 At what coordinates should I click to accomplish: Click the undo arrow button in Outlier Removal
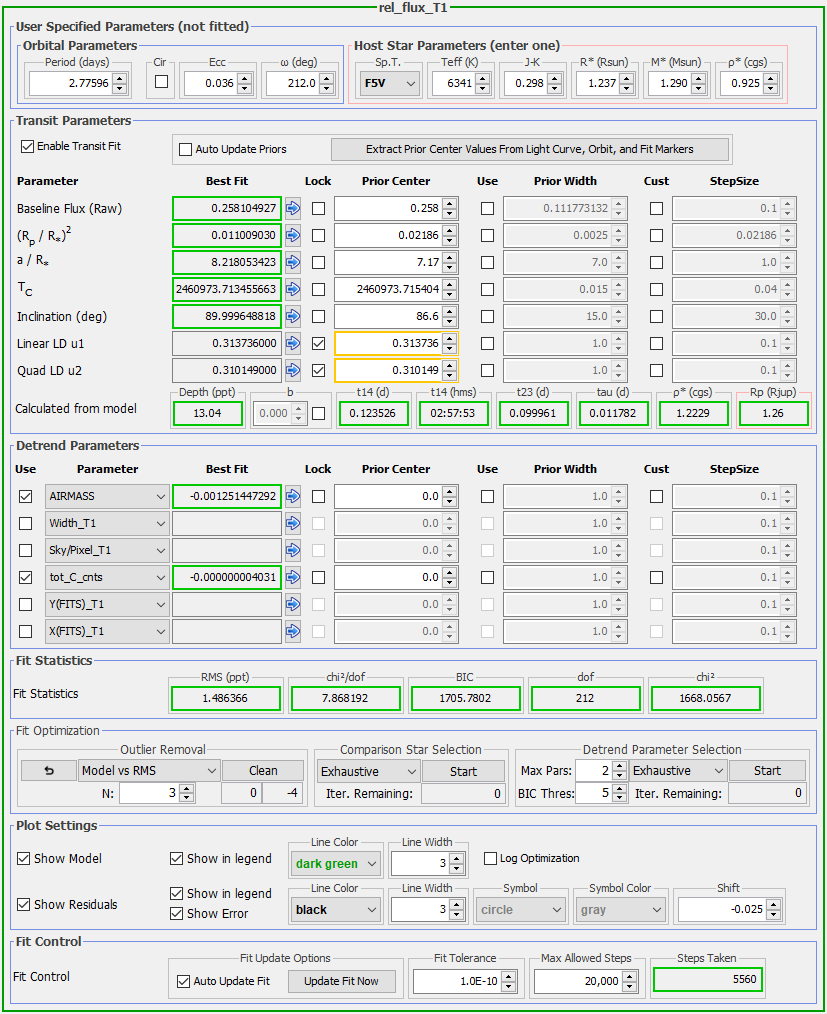[x=47, y=771]
